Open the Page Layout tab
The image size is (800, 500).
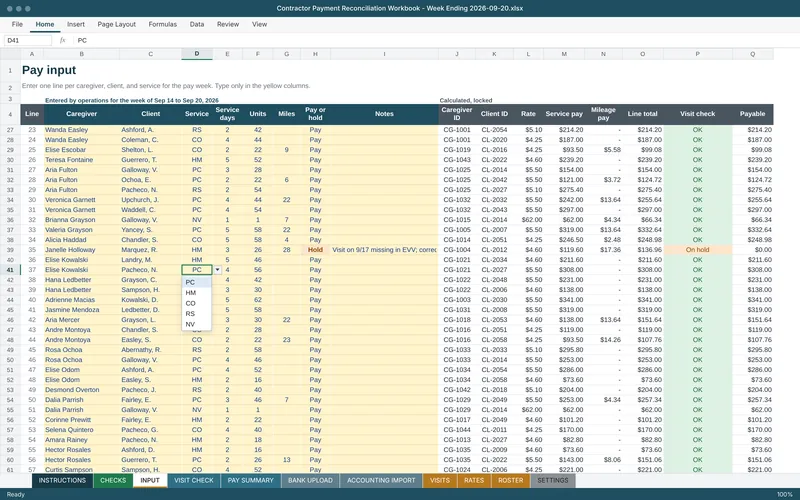(116, 24)
